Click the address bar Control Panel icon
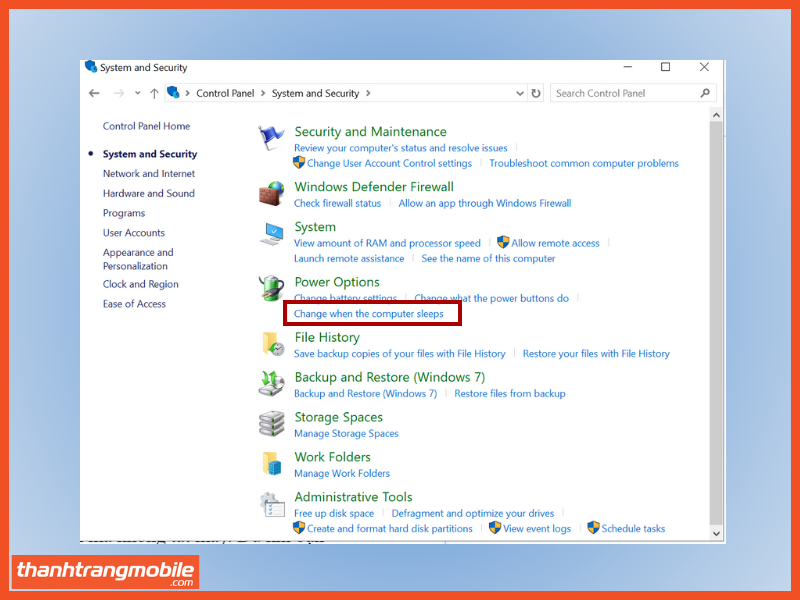The width and height of the screenshot is (800, 600). pos(173,92)
